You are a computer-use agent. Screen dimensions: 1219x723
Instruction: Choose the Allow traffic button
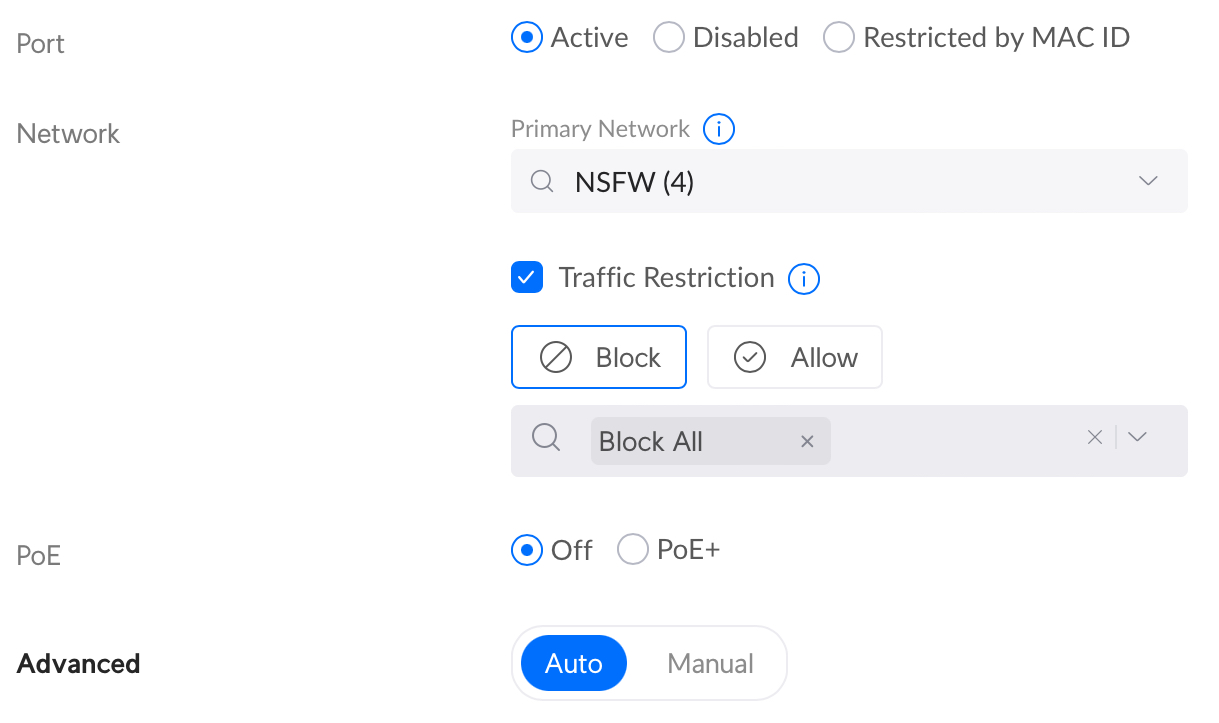pyautogui.click(x=795, y=357)
